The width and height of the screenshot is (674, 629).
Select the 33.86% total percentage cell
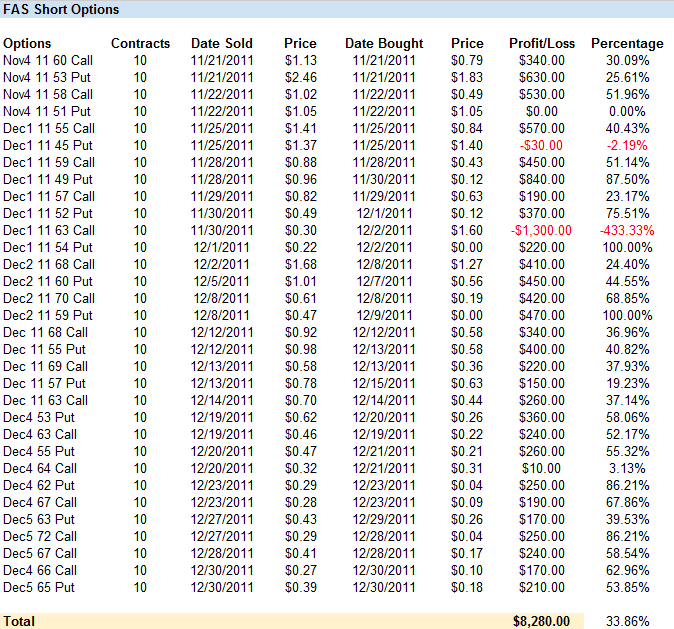pyautogui.click(x=627, y=621)
